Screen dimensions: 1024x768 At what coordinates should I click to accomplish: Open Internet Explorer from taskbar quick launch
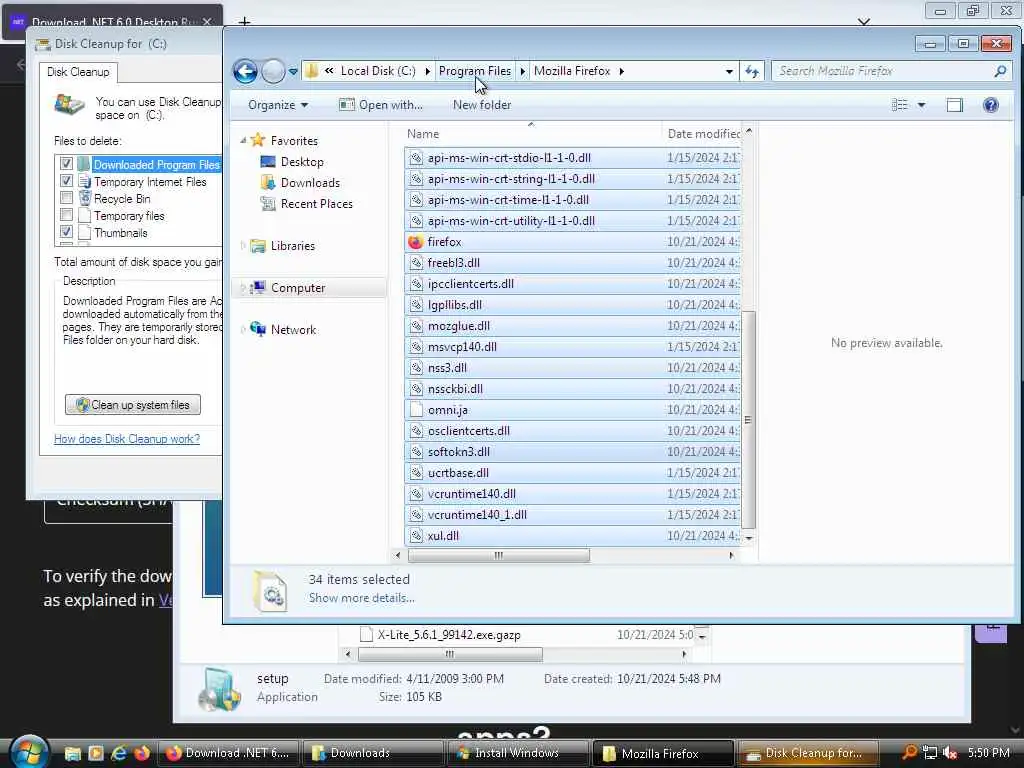click(x=119, y=753)
